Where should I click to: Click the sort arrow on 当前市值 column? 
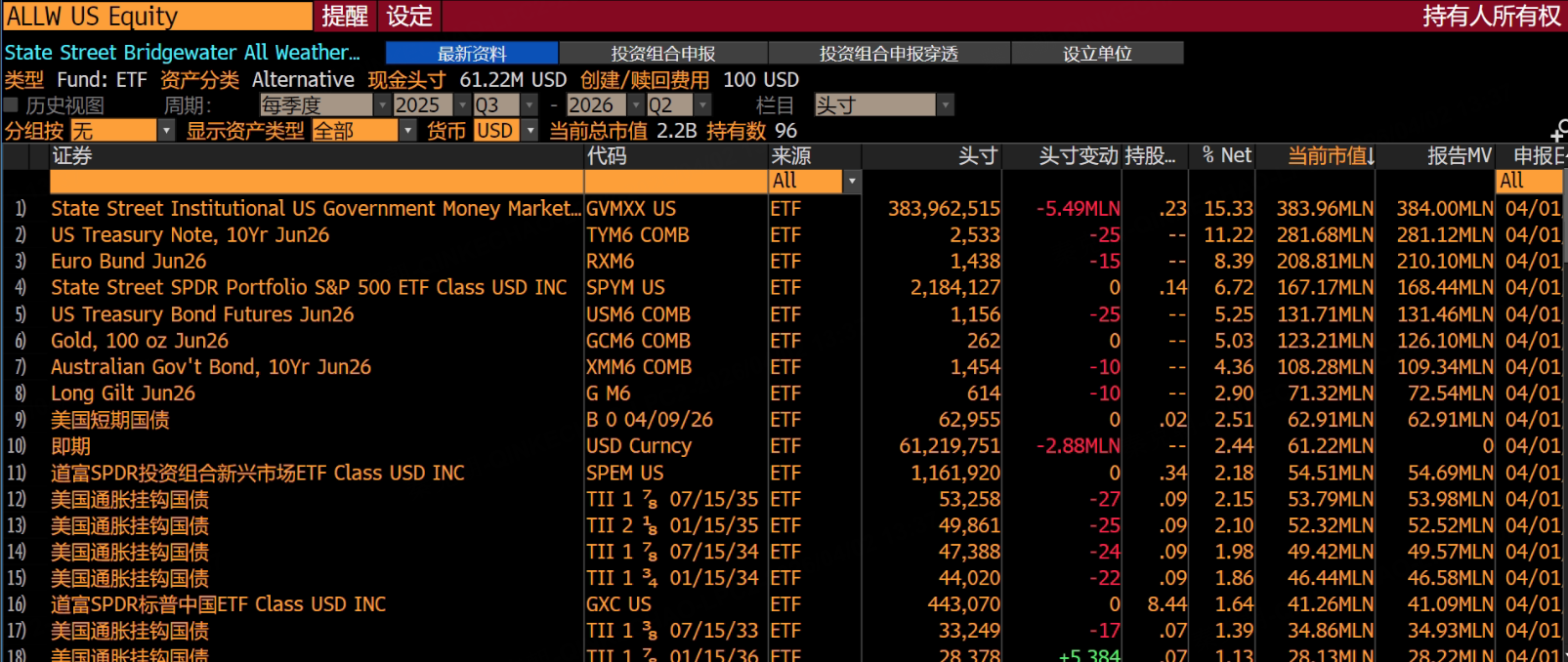pyautogui.click(x=1372, y=156)
